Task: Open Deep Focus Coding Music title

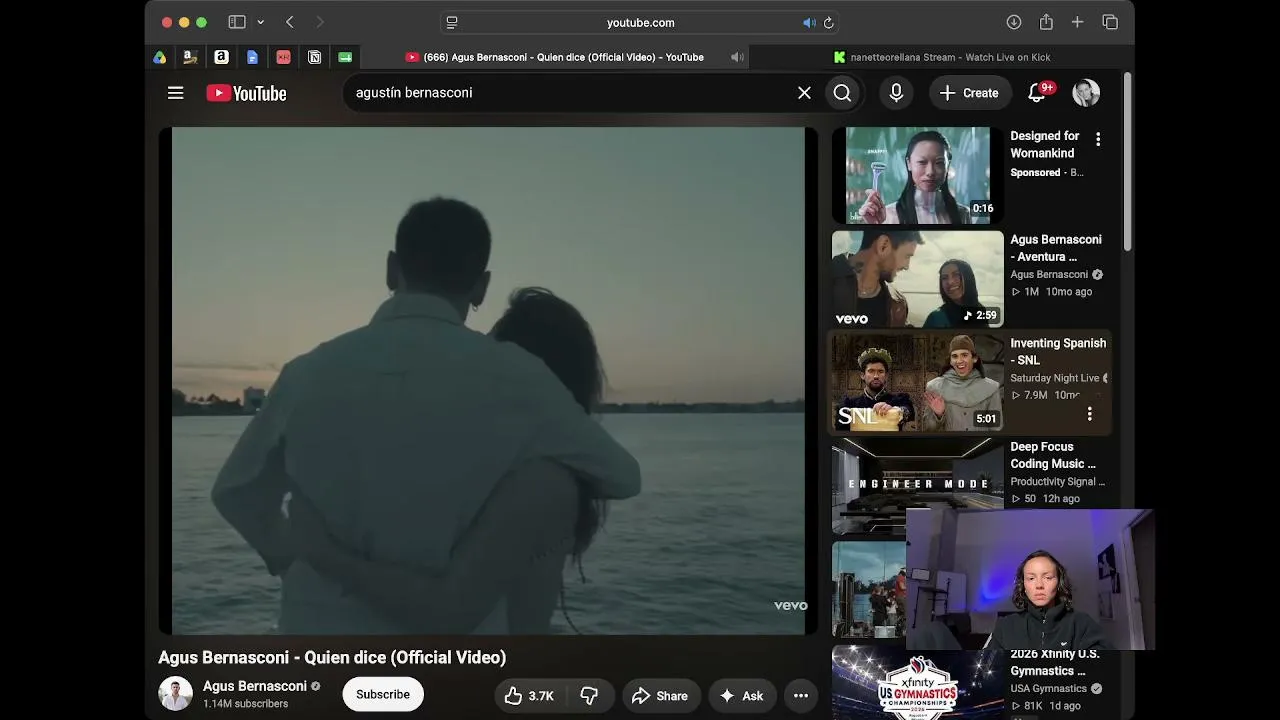Action: pyautogui.click(x=1053, y=455)
